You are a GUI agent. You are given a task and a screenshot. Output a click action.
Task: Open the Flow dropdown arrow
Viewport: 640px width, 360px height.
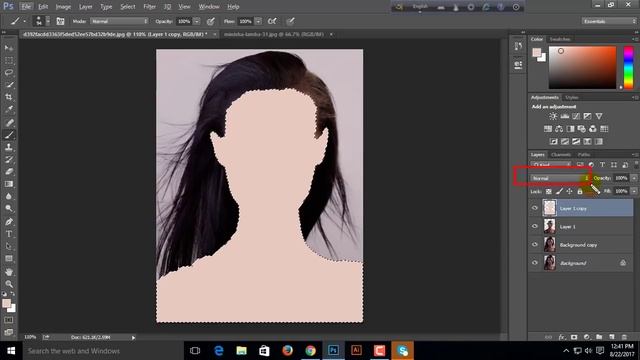tap(258, 21)
